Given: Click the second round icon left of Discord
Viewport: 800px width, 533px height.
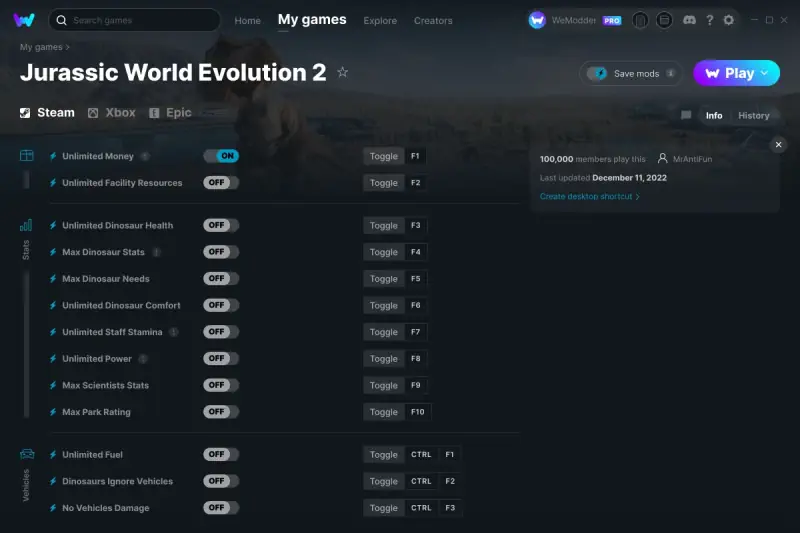Looking at the screenshot, I should tap(664, 20).
